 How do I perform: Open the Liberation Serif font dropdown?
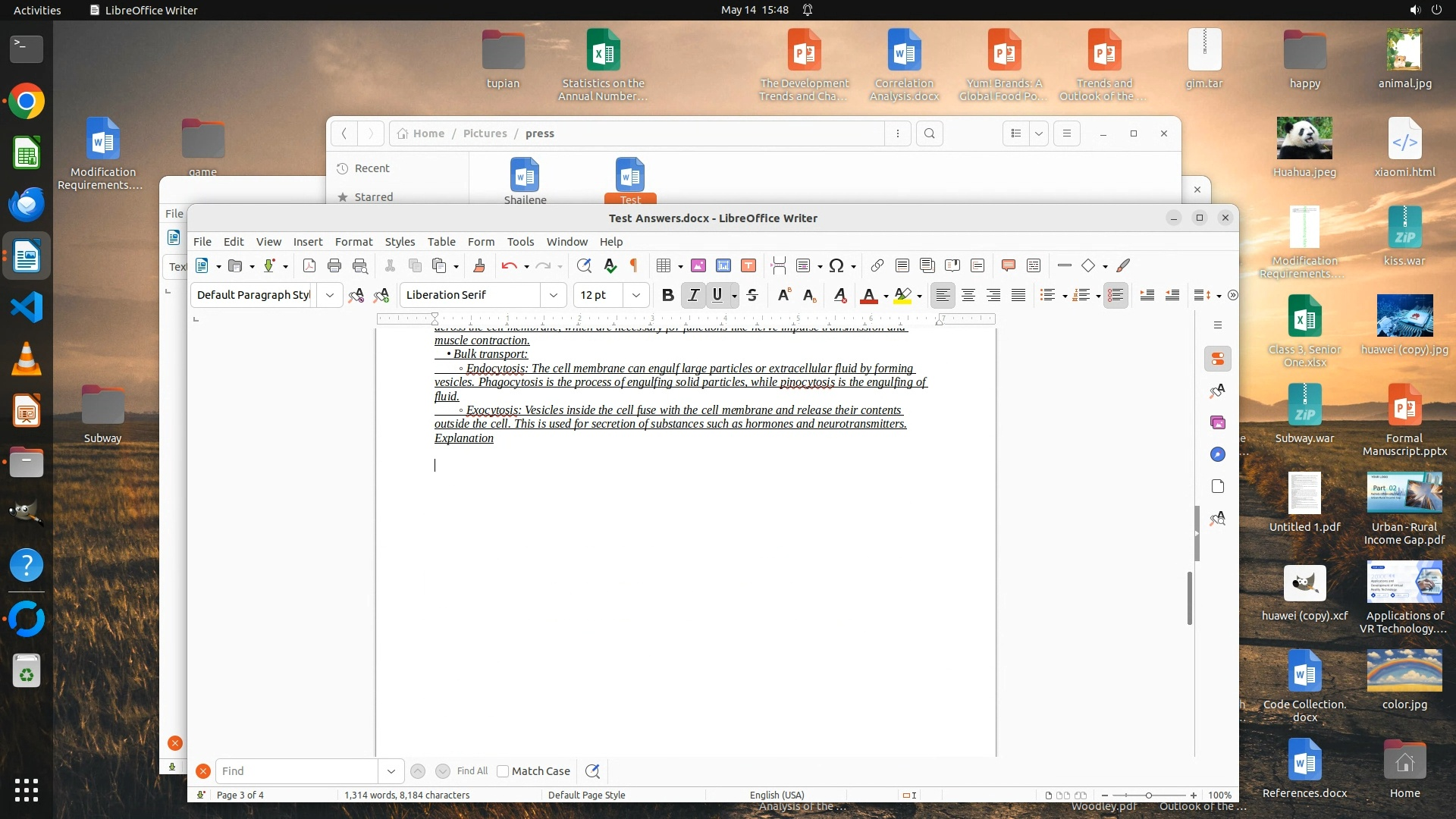coord(554,295)
